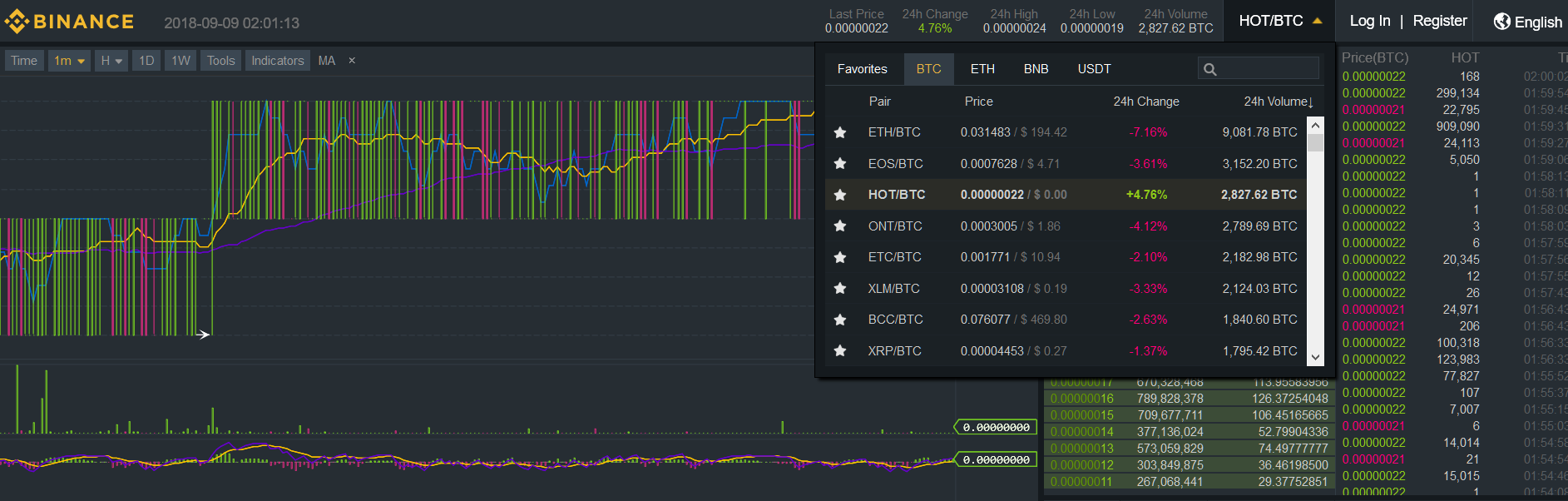Viewport: 1568px width, 501px height.
Task: Click the globe language icon
Action: 1501,22
